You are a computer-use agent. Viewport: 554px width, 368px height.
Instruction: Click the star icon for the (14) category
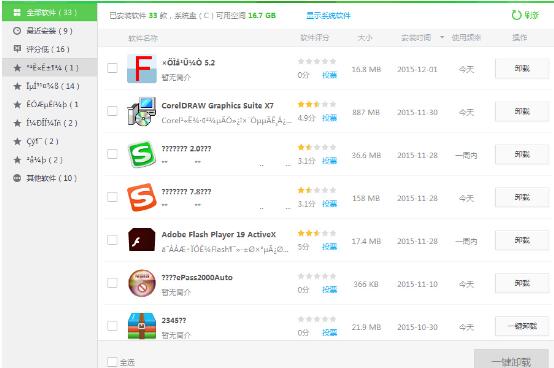[x=17, y=86]
